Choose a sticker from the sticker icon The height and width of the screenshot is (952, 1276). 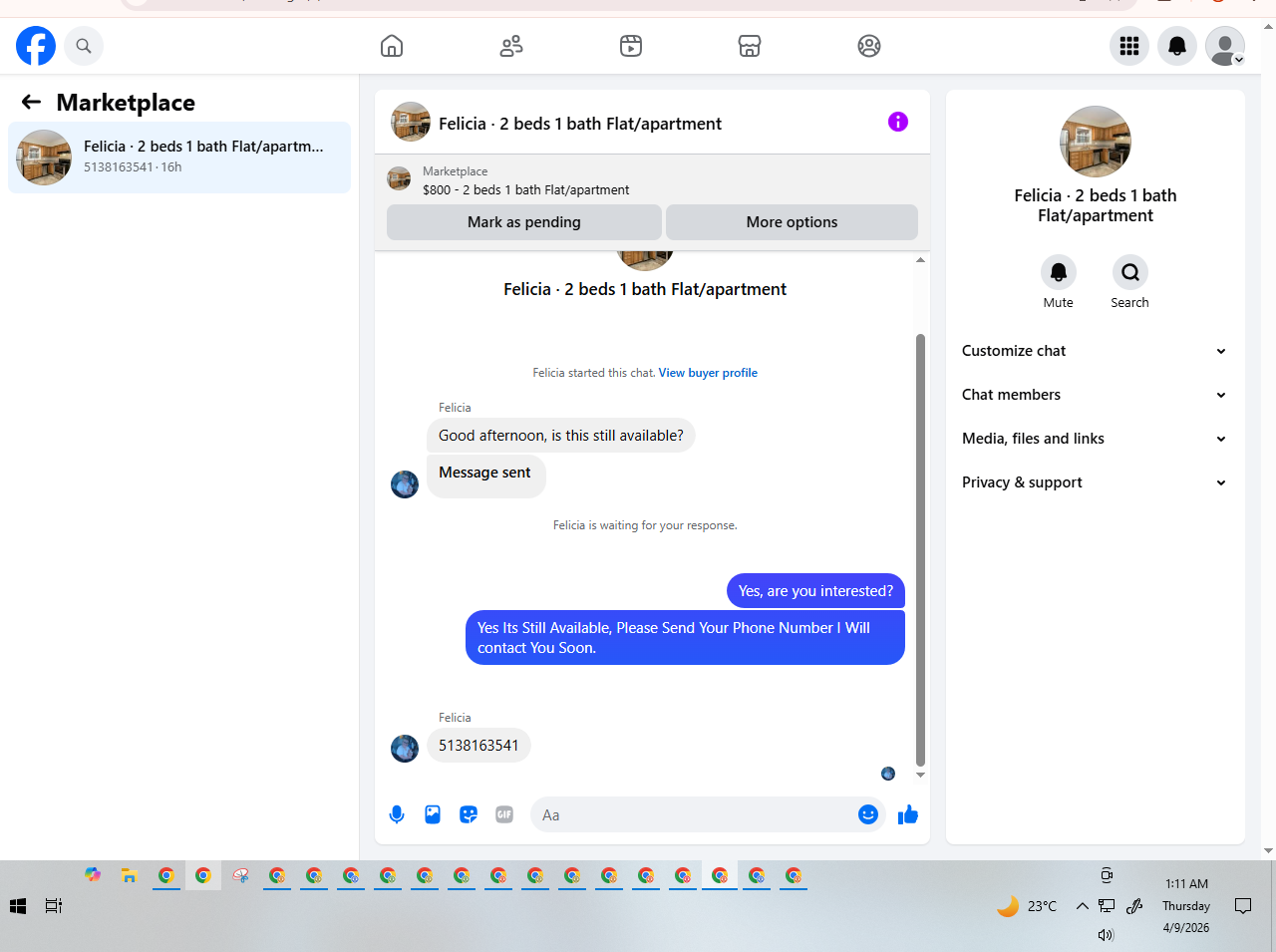469,814
